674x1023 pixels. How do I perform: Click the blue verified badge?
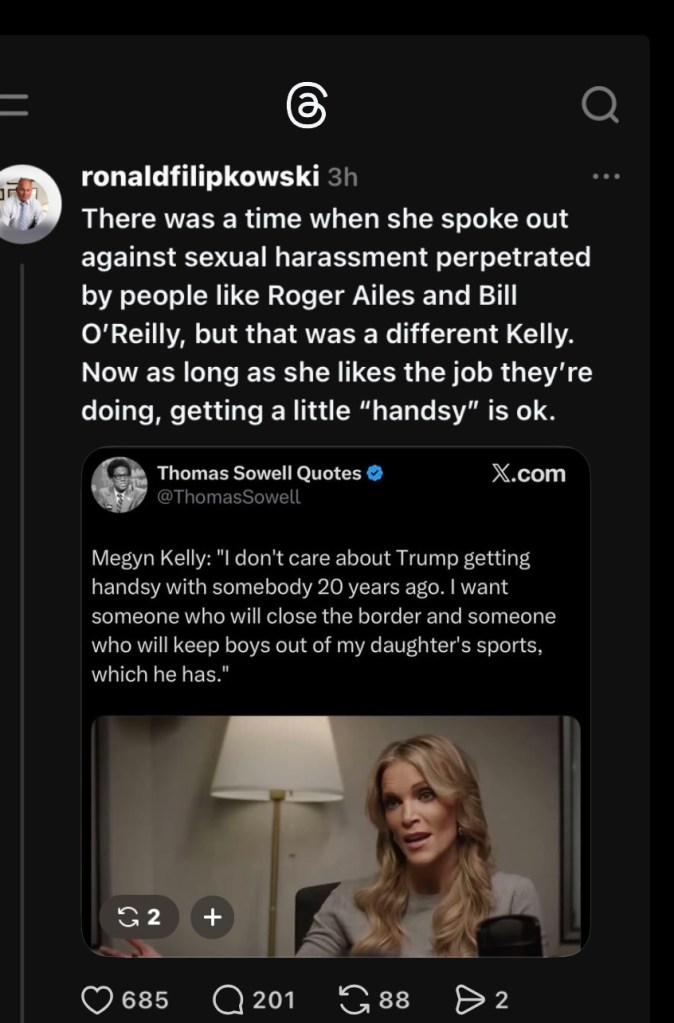pos(375,473)
